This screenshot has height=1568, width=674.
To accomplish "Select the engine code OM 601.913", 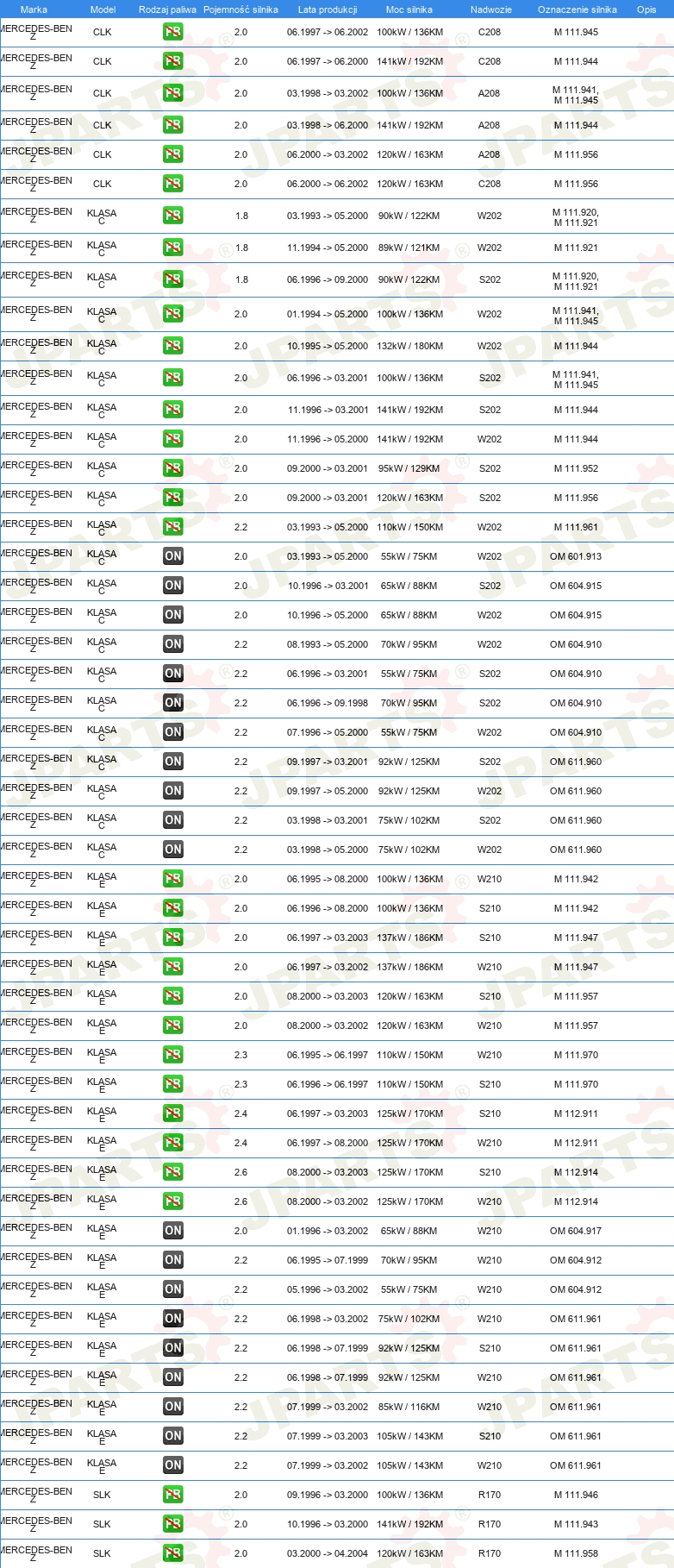I will pyautogui.click(x=576, y=556).
